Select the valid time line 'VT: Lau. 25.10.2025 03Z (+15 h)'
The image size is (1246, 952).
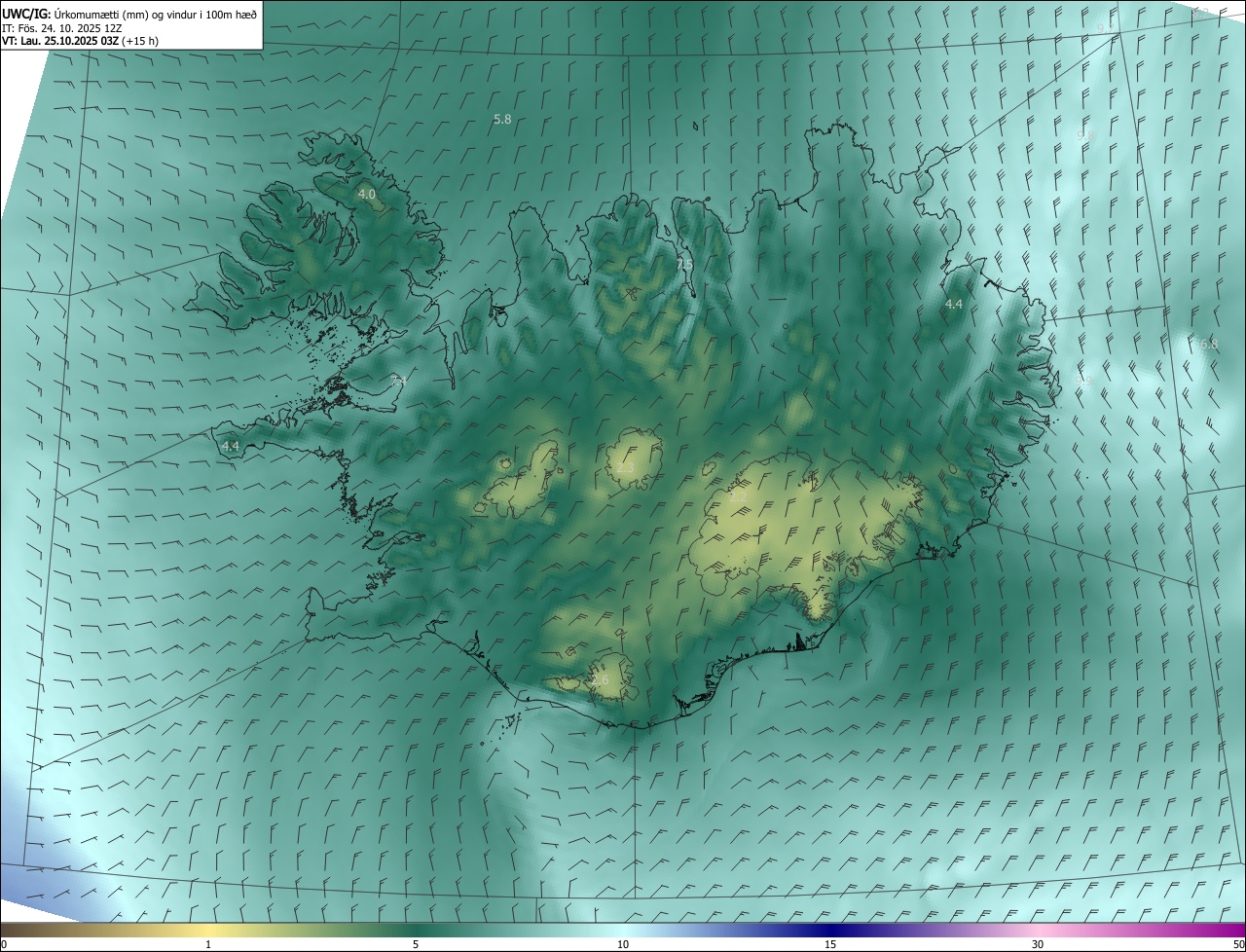[x=82, y=41]
